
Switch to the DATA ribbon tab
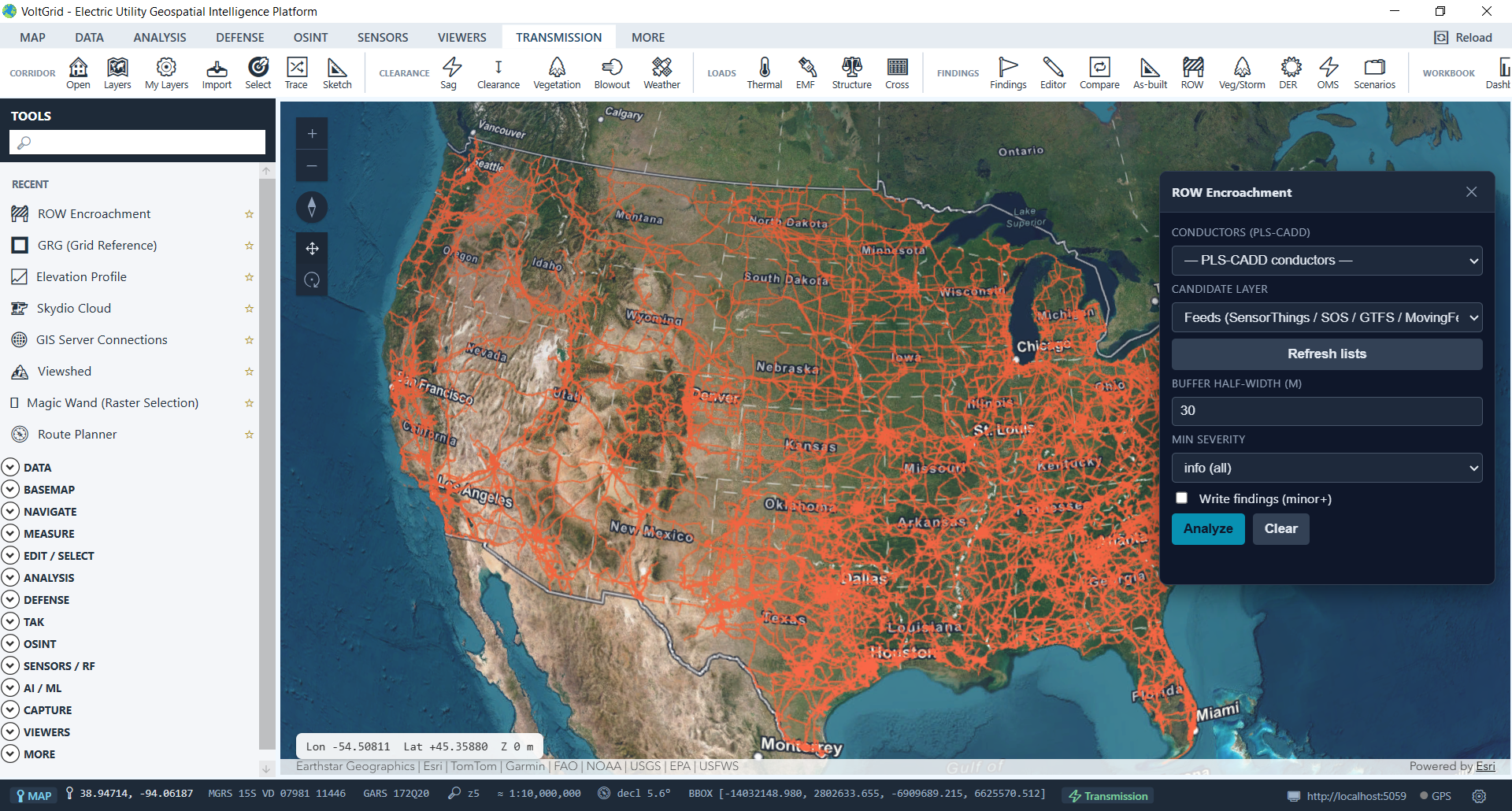coord(89,37)
